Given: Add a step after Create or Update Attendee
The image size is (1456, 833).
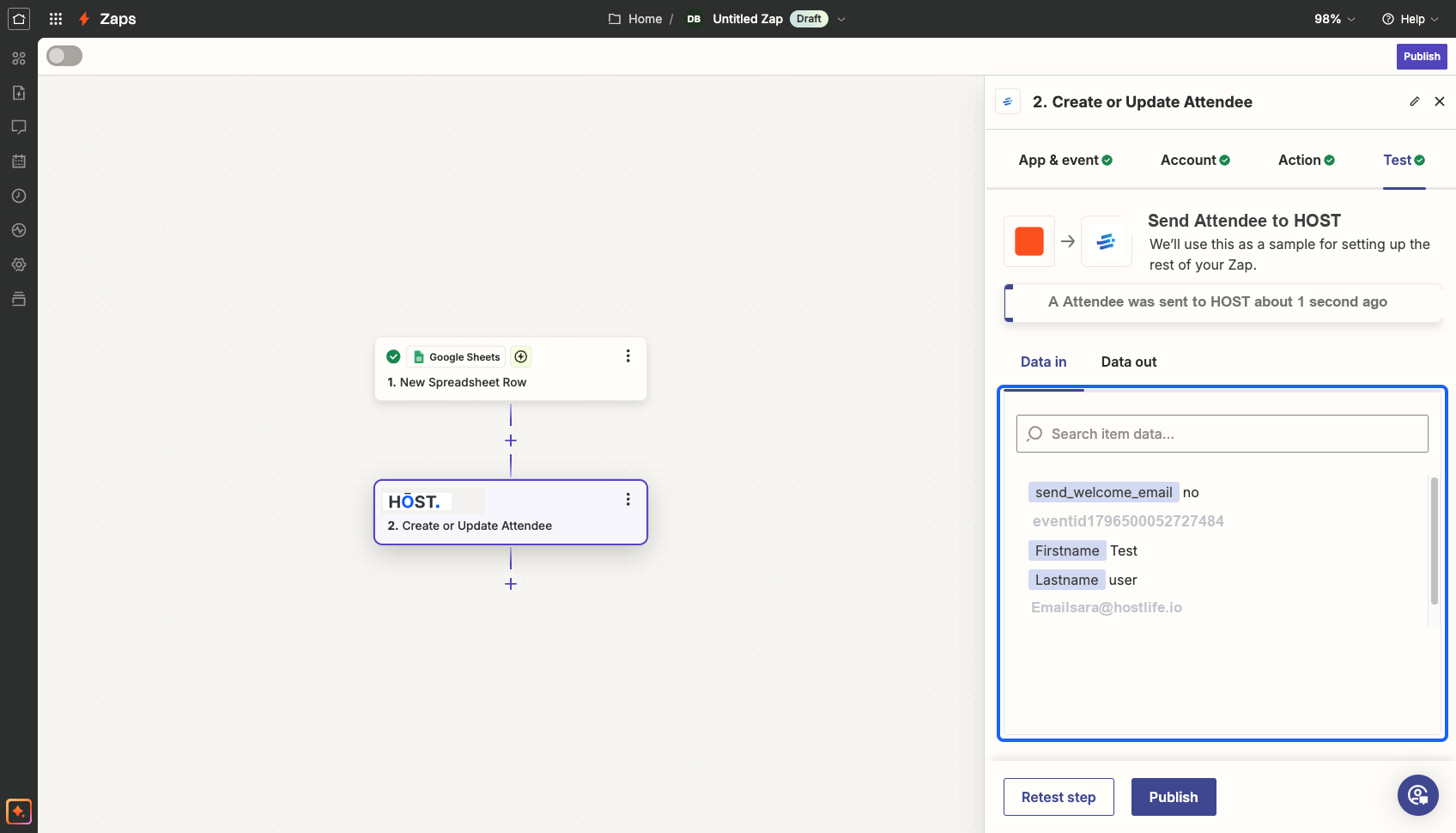Looking at the screenshot, I should click(511, 584).
